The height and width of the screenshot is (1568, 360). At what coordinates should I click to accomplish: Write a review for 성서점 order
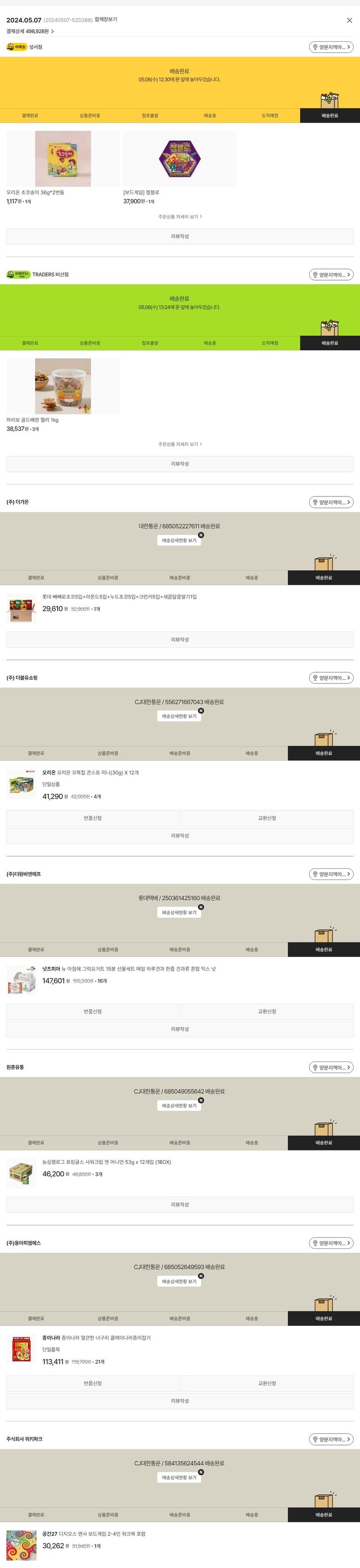click(x=180, y=236)
